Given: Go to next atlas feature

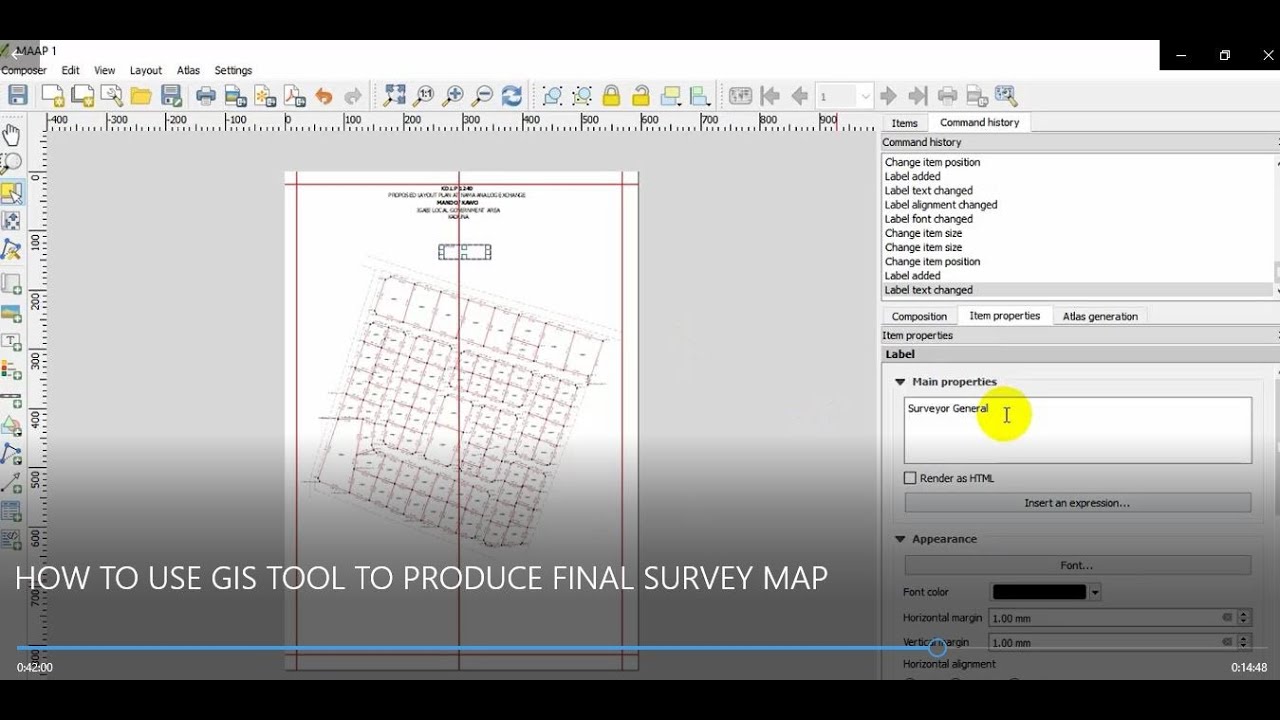Looking at the screenshot, I should pos(888,96).
